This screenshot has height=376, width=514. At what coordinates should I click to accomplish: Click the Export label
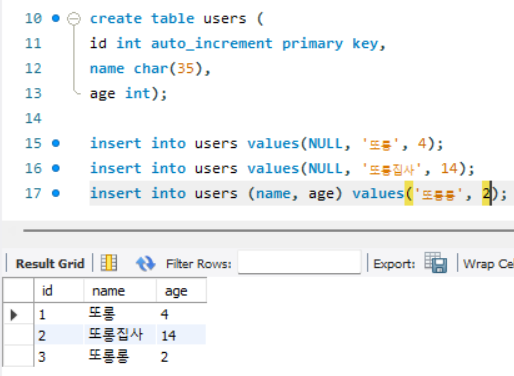pyautogui.click(x=394, y=264)
